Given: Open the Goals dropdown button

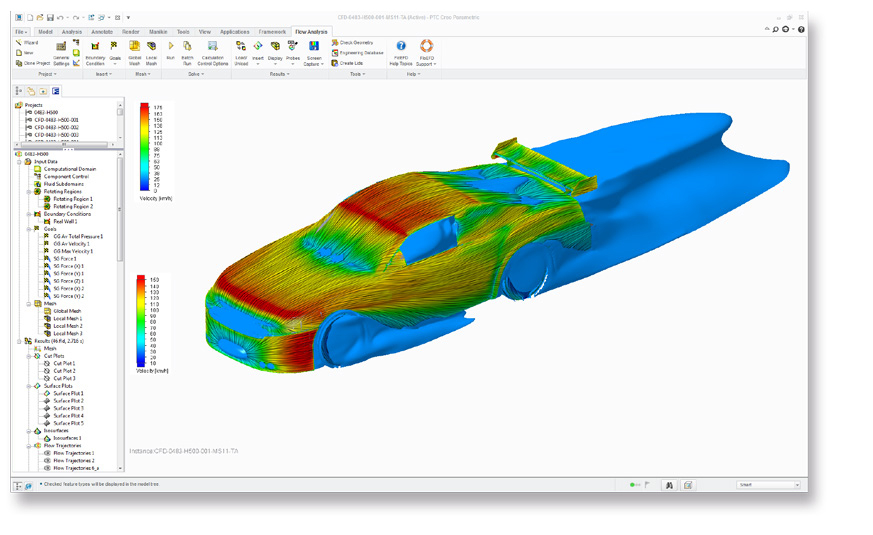Looking at the screenshot, I should pyautogui.click(x=115, y=53).
